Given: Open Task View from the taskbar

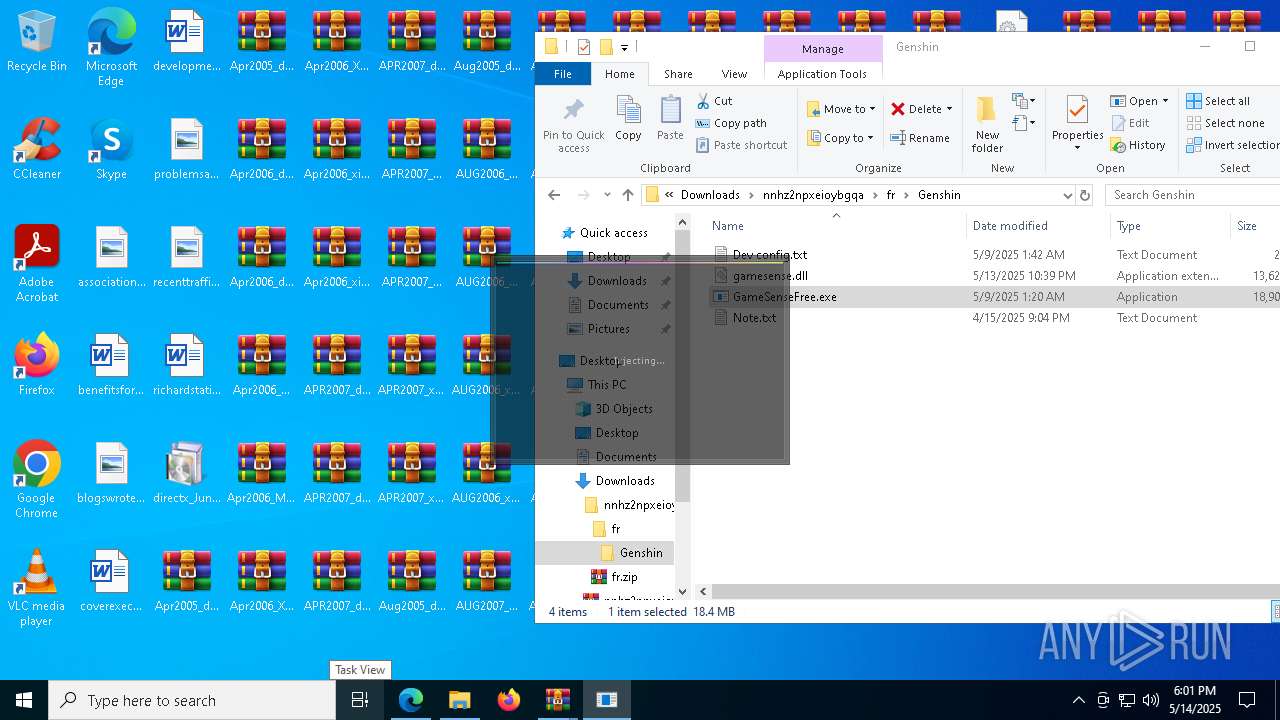Looking at the screenshot, I should (x=360, y=700).
